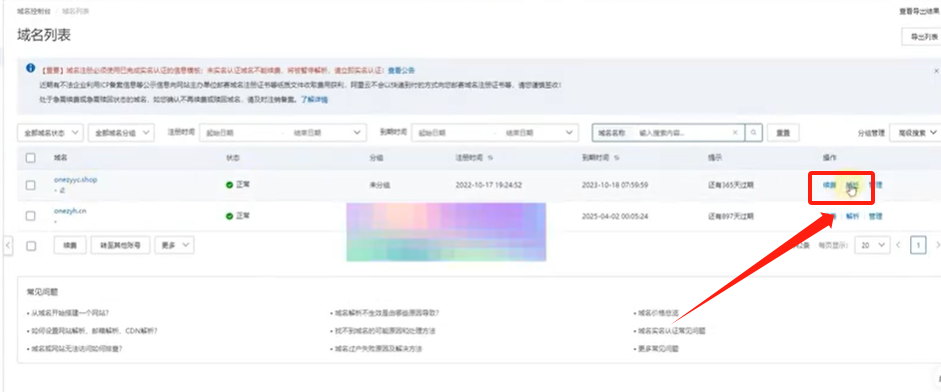Focus the domain search input field
Image resolution: width=941 pixels, height=392 pixels.
coord(683,133)
